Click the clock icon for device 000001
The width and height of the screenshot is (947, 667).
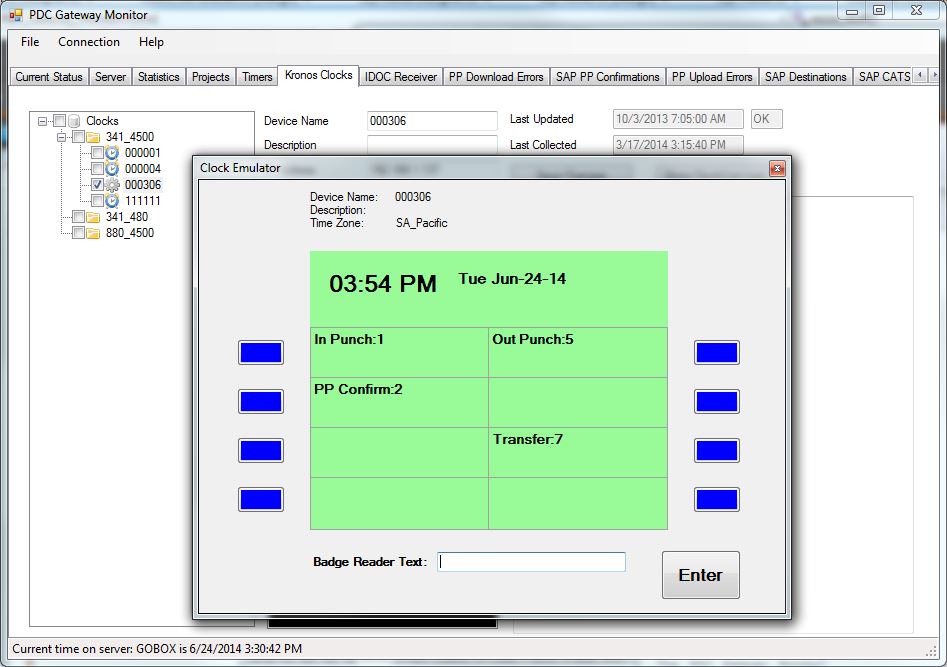(113, 153)
